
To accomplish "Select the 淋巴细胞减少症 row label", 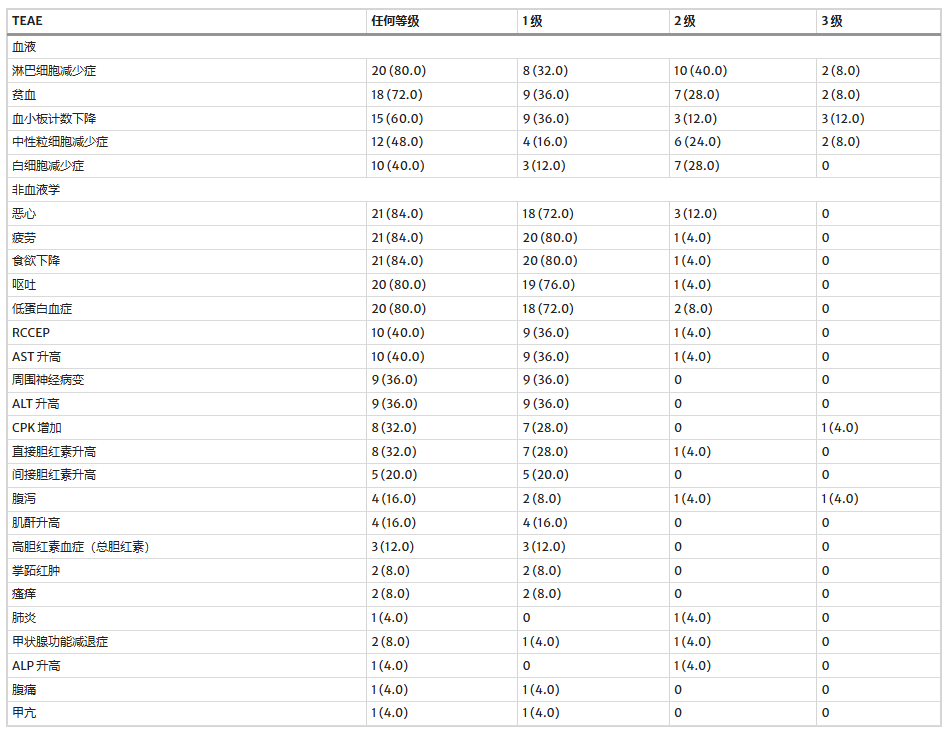I will pos(54,71).
